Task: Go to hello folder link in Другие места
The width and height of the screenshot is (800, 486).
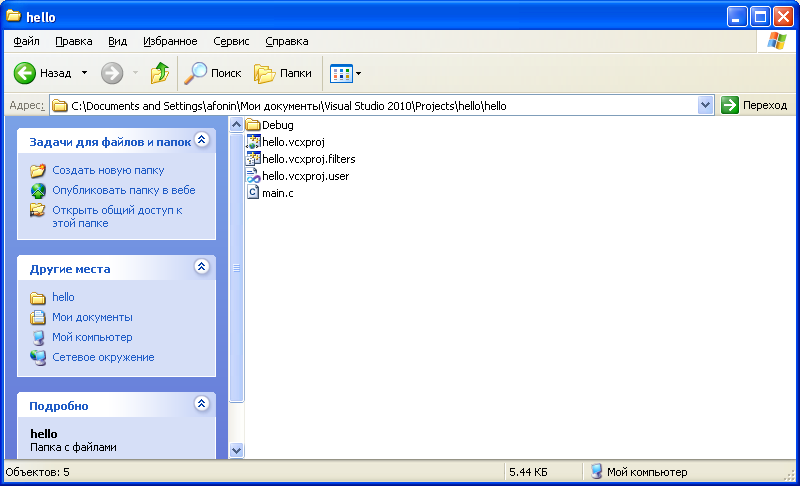Action: [63, 297]
